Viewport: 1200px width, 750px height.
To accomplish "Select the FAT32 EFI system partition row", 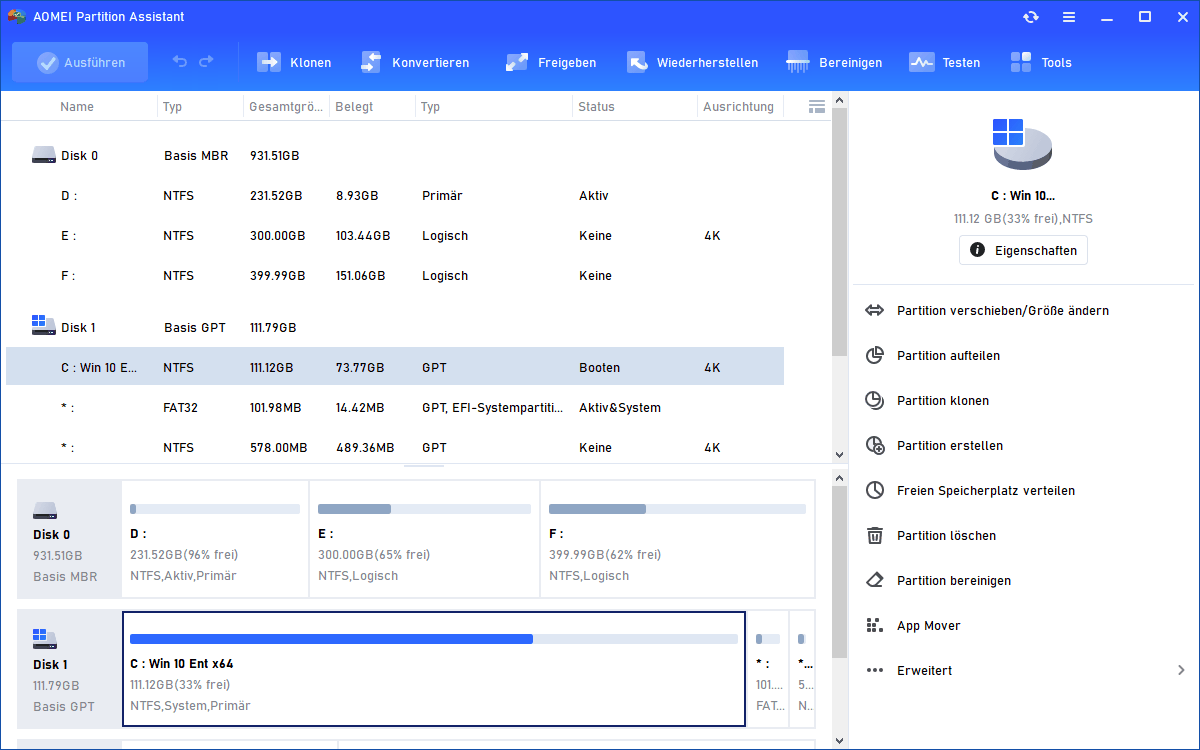I will (395, 407).
